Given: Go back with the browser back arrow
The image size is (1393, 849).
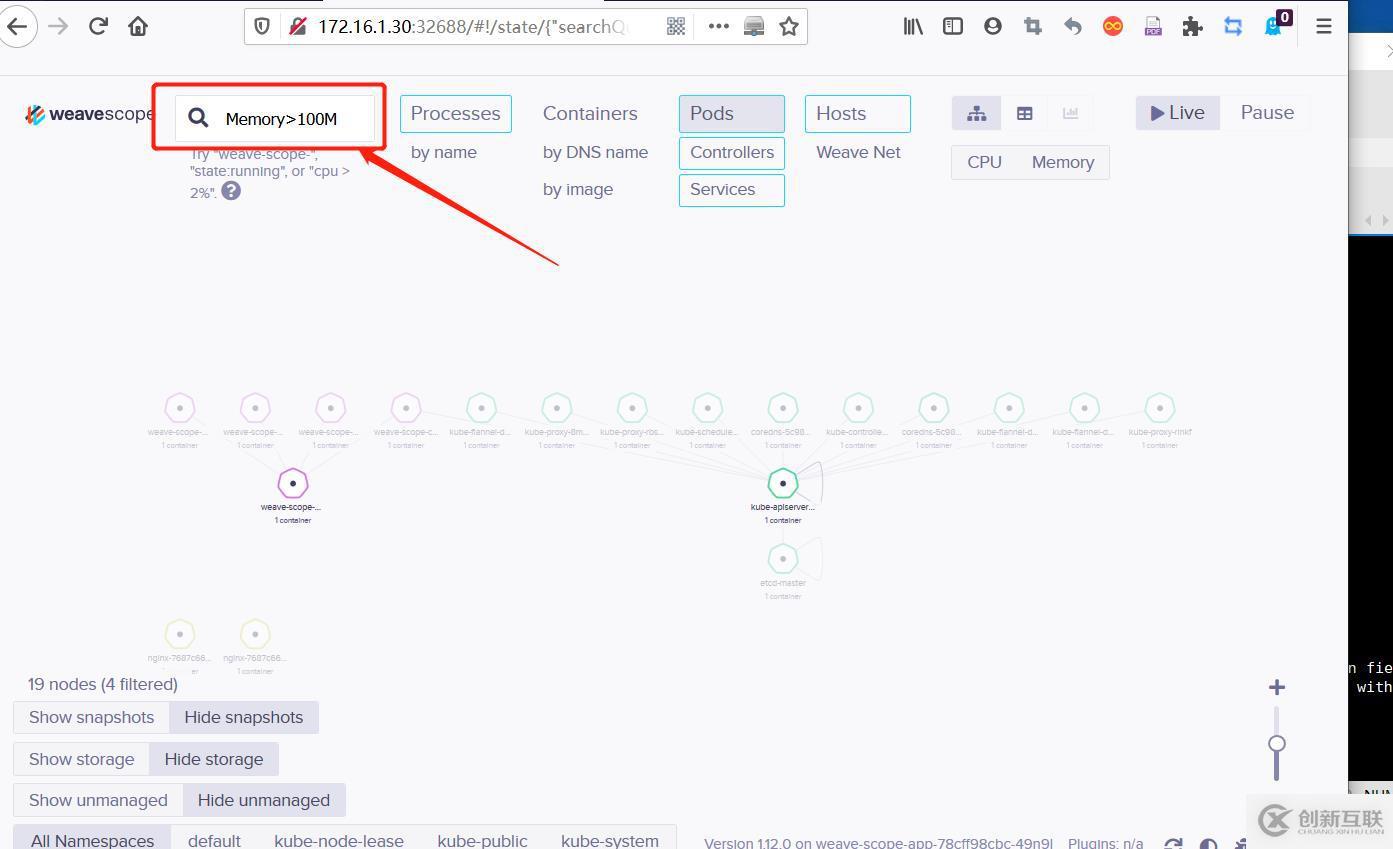Looking at the screenshot, I should coord(17,27).
